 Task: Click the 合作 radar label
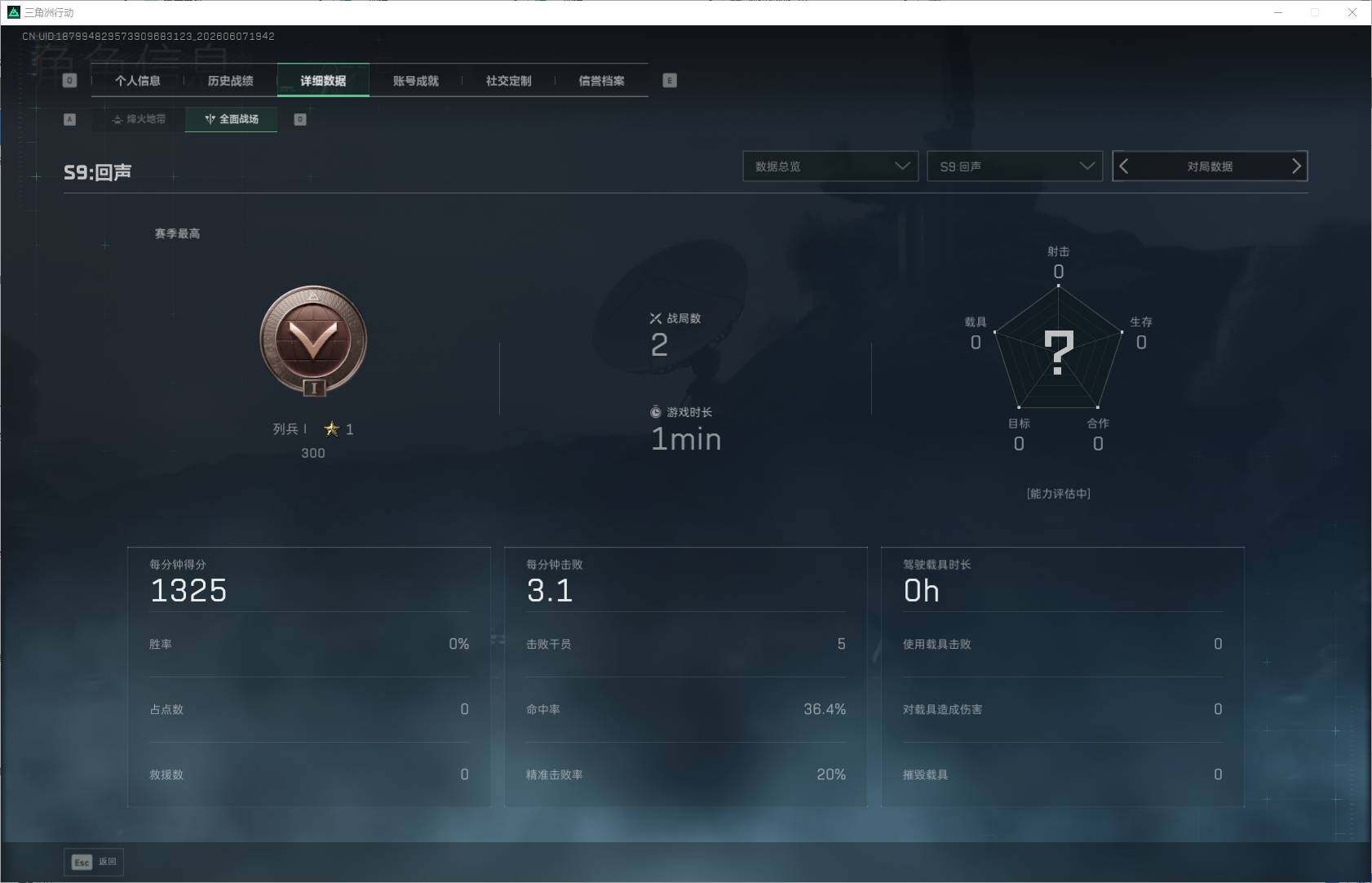click(x=1098, y=424)
